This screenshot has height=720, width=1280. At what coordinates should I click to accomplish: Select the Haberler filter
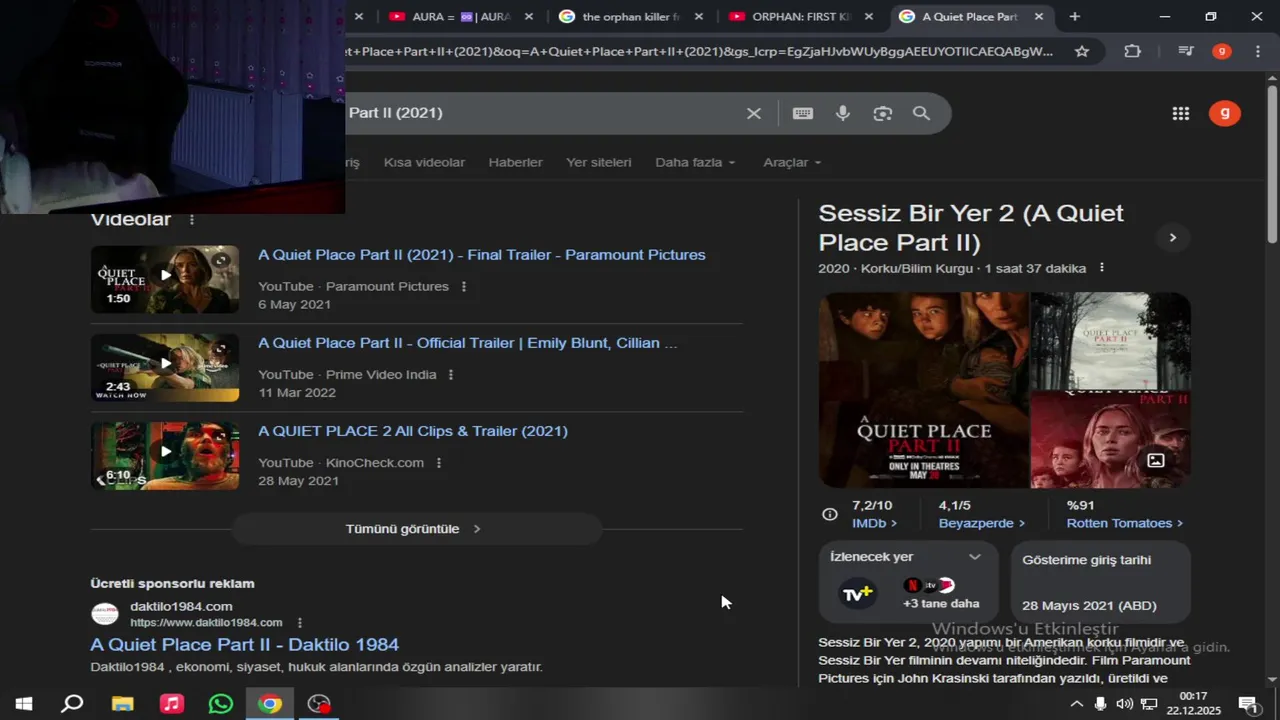point(515,163)
